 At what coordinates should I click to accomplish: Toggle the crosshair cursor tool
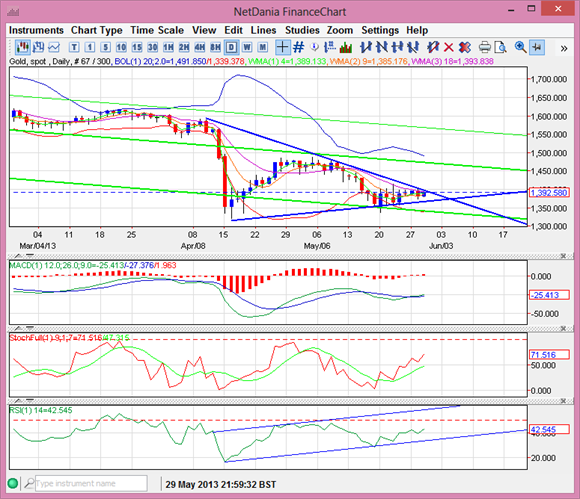coord(282,47)
